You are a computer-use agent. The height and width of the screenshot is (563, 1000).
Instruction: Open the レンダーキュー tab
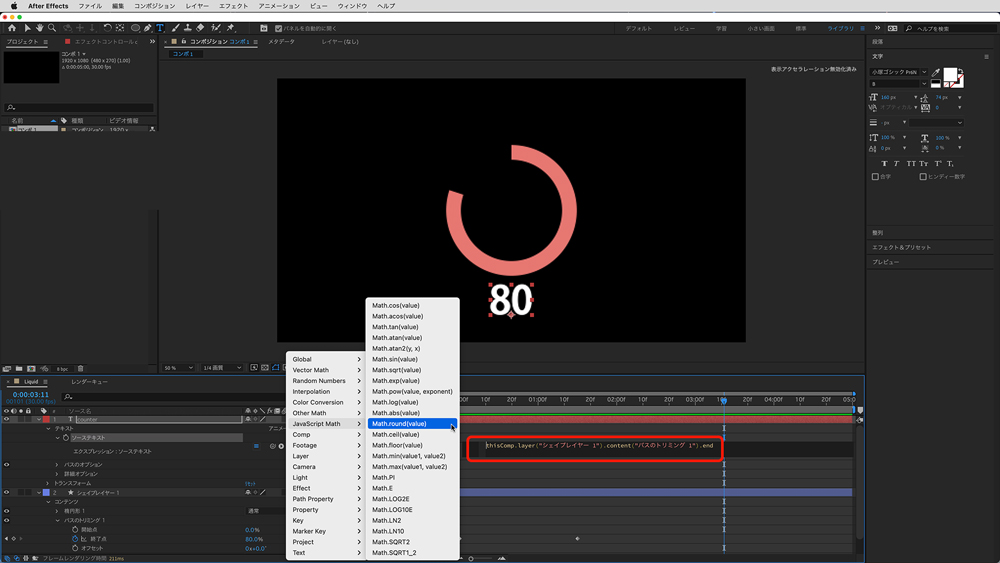coord(89,382)
